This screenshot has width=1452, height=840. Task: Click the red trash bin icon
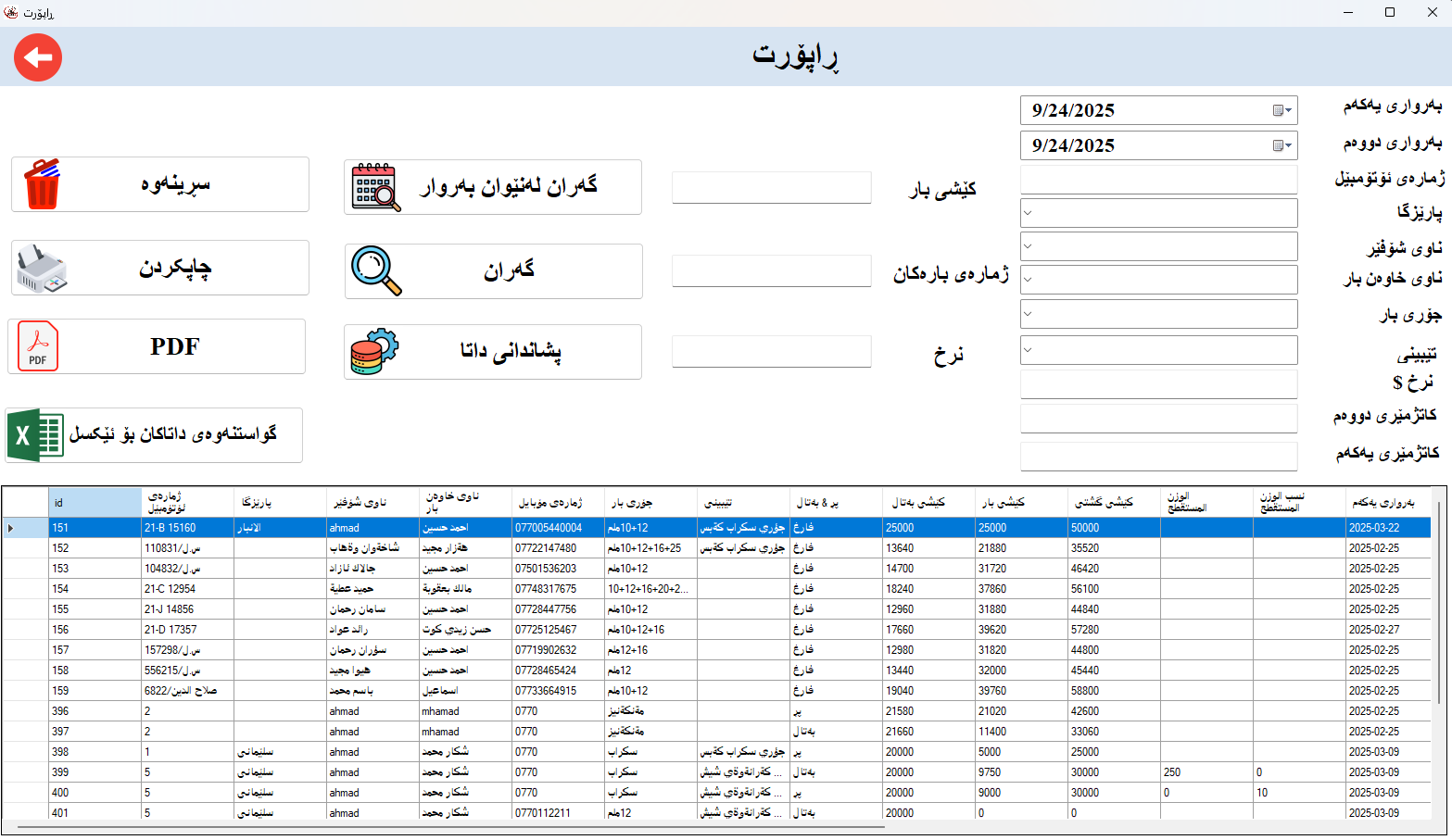(42, 184)
